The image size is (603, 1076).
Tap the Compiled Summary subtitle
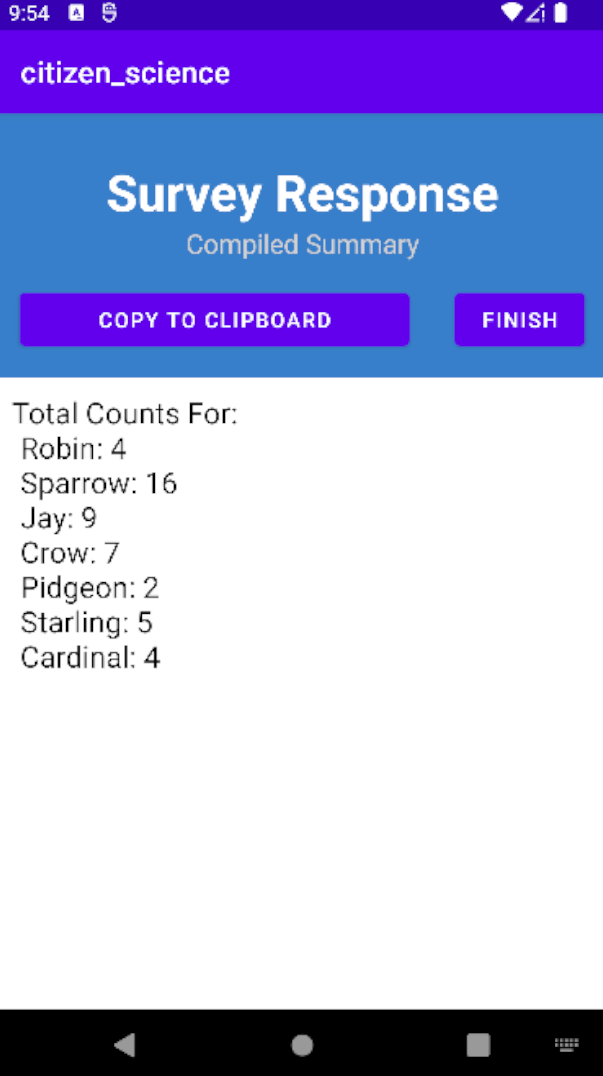(x=302, y=245)
